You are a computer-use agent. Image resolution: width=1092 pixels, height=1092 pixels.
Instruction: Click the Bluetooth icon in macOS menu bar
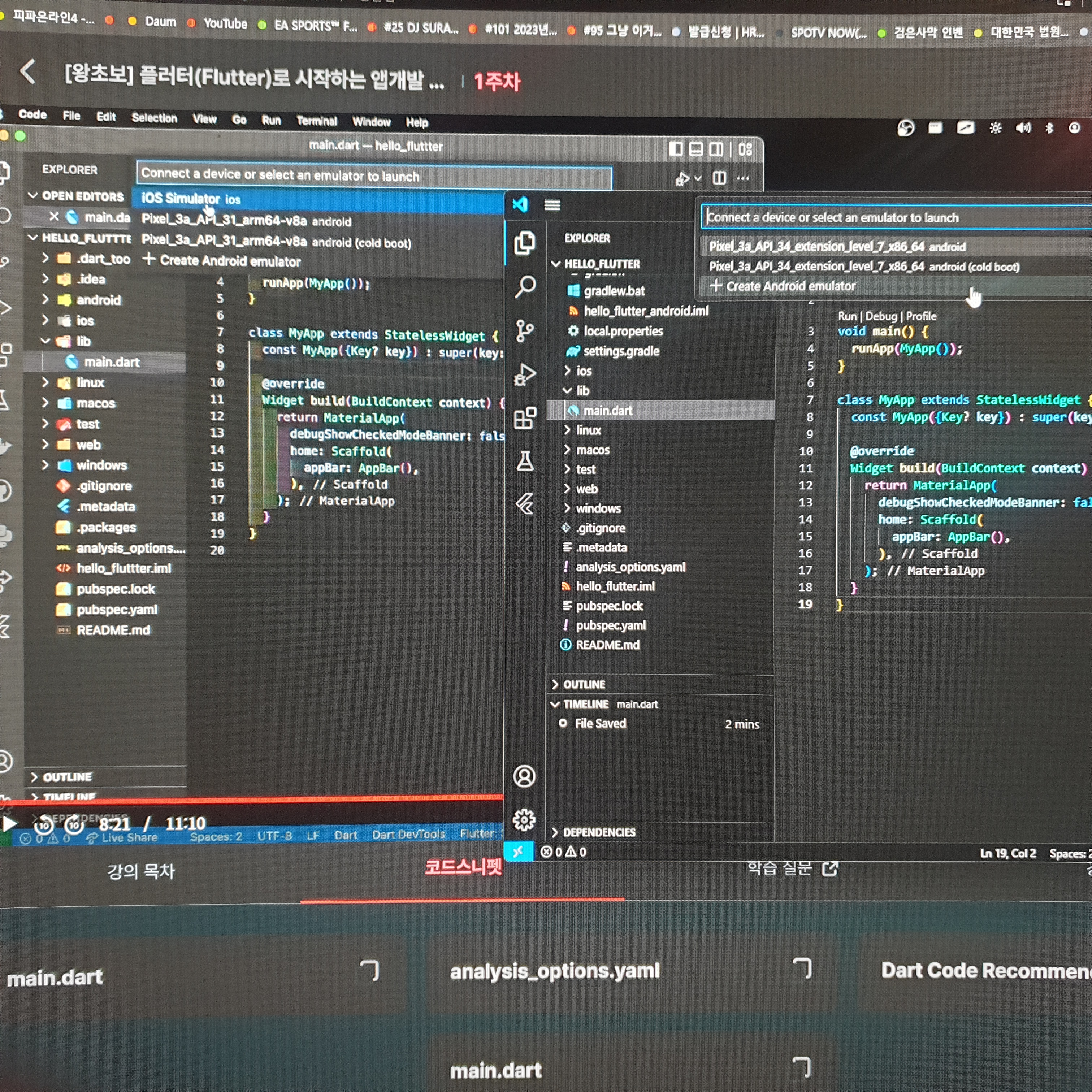(x=1049, y=128)
